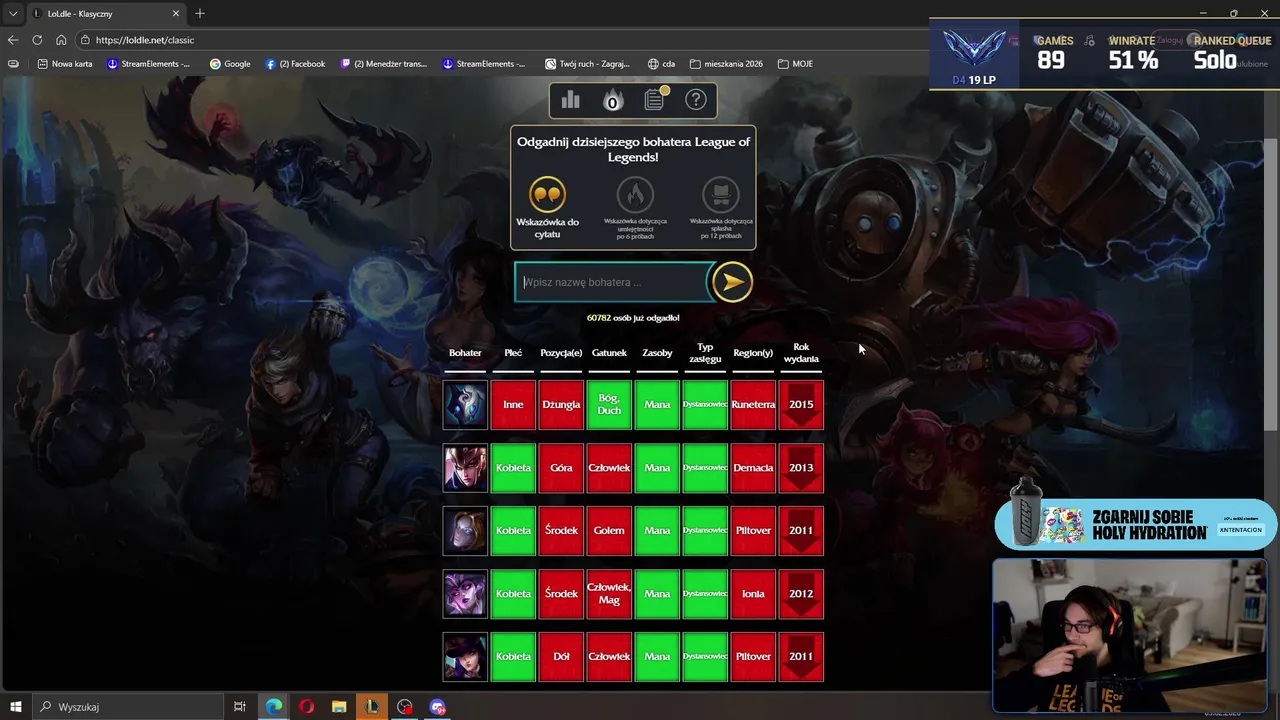Screen dimensions: 1280x720
Task: Submit guess with the yellow arrow button
Action: pos(731,282)
